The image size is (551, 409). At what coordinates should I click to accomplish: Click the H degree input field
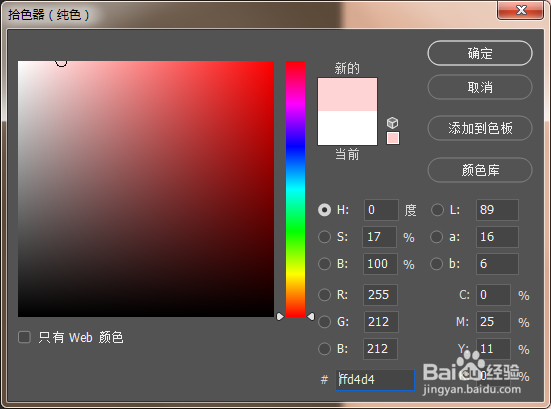[381, 210]
